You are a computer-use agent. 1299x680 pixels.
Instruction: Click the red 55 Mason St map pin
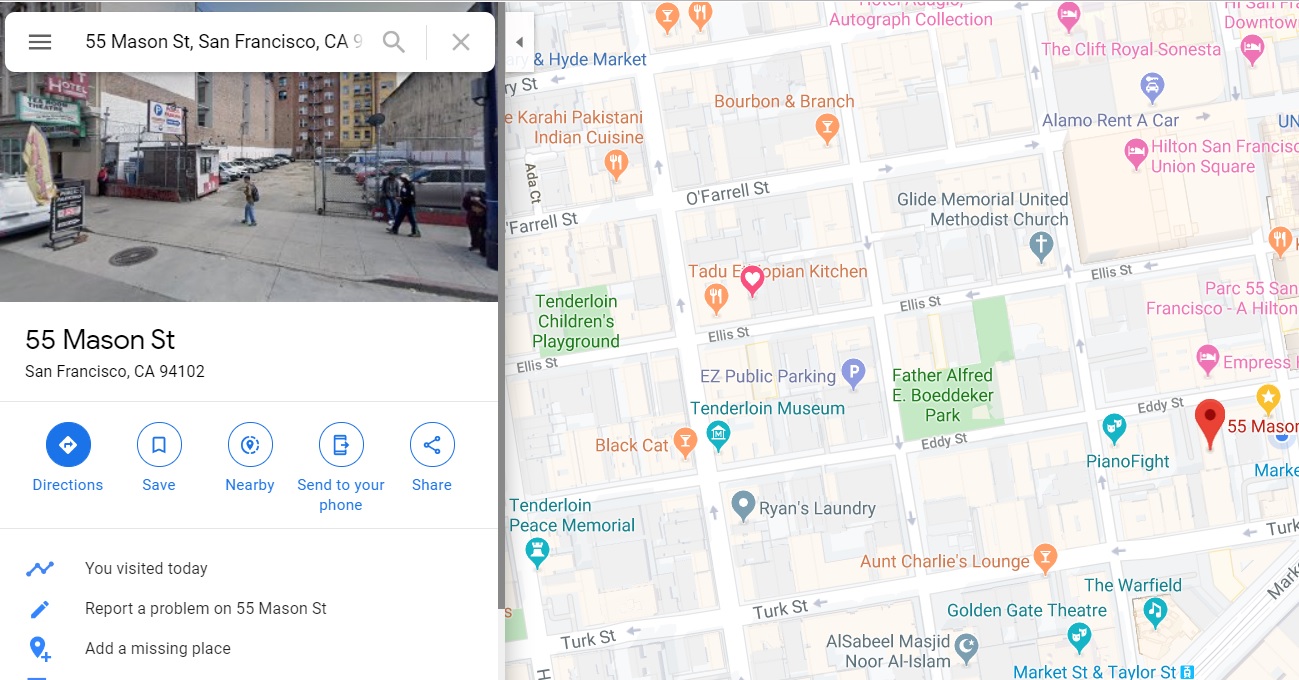[1210, 423]
